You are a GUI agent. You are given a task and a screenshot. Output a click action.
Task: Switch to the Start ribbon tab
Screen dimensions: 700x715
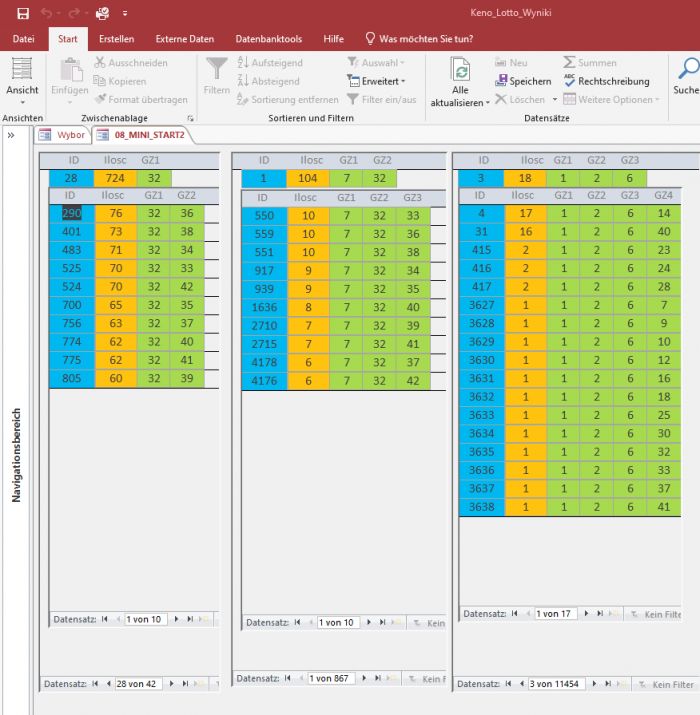[x=67, y=39]
